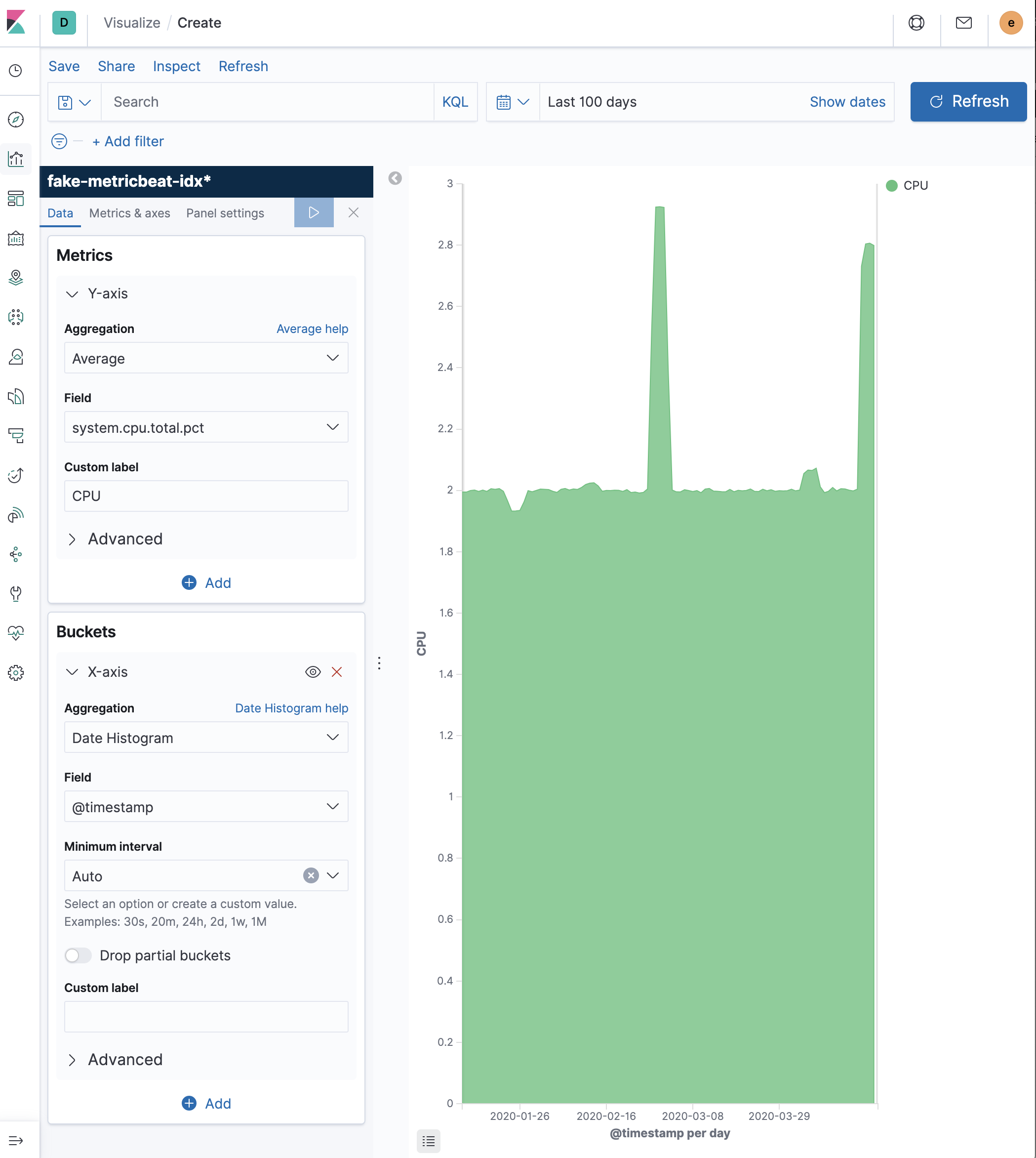Click the Show dates link
The height and width of the screenshot is (1158, 1036).
point(847,102)
